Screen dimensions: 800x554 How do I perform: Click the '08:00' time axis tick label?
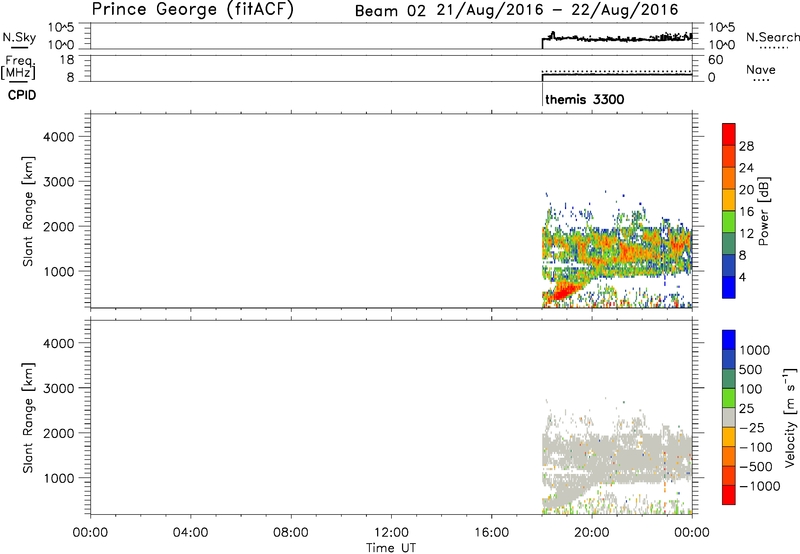tap(291, 533)
